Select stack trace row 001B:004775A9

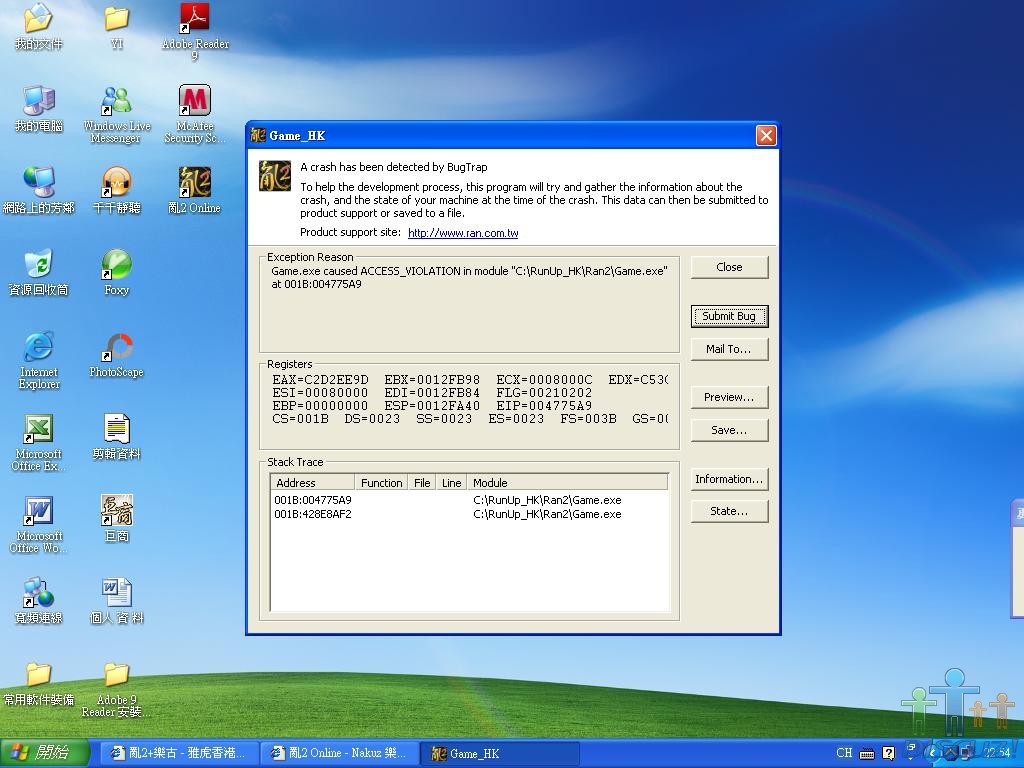pos(469,500)
